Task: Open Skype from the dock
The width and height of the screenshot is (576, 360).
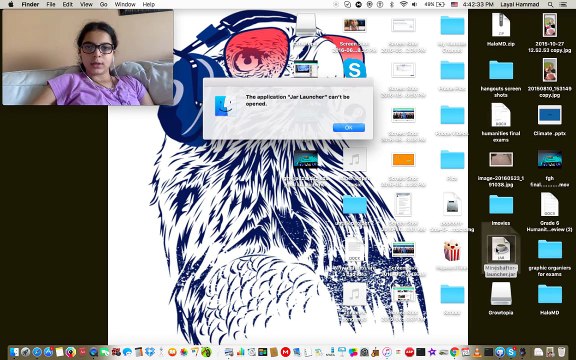Action: [511, 352]
